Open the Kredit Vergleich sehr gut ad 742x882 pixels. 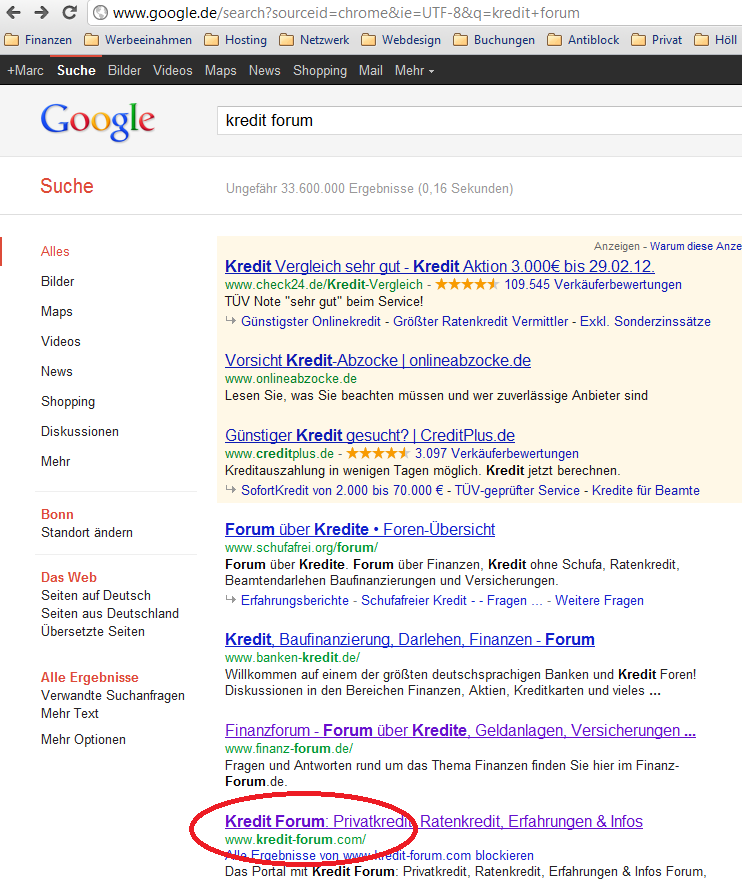440,266
